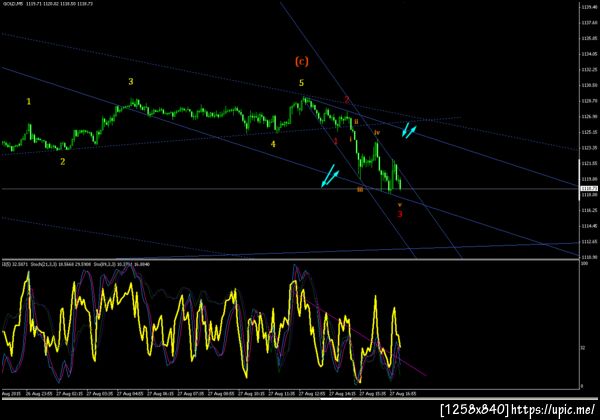The height and width of the screenshot is (420, 600).
Task: Click the highlighted current price tag on the axis
Action: pyautogui.click(x=589, y=189)
